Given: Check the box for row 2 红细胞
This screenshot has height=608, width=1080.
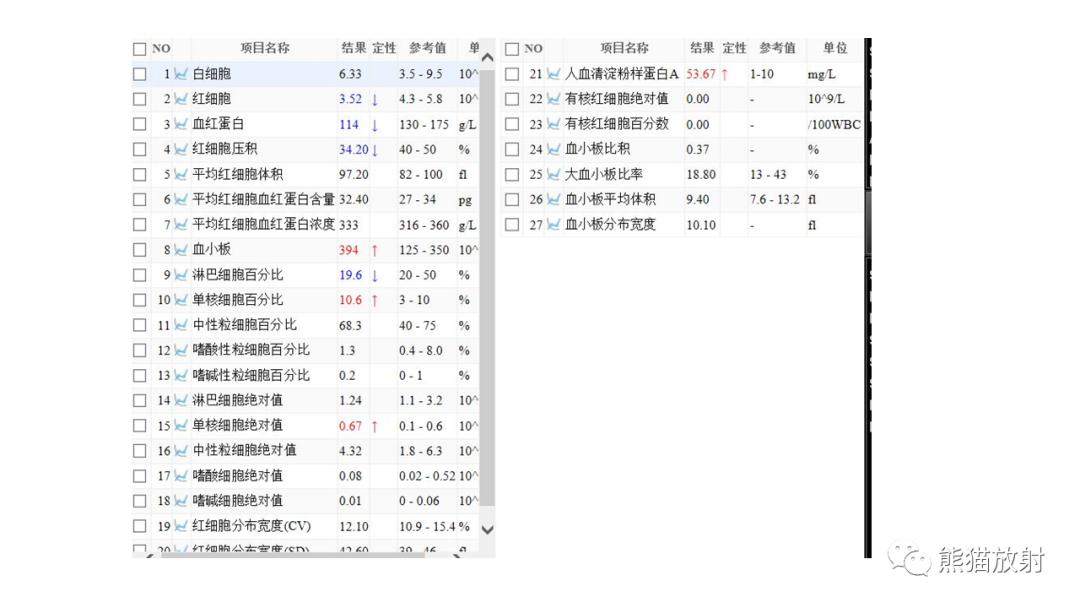Looking at the screenshot, I should click(x=140, y=99).
